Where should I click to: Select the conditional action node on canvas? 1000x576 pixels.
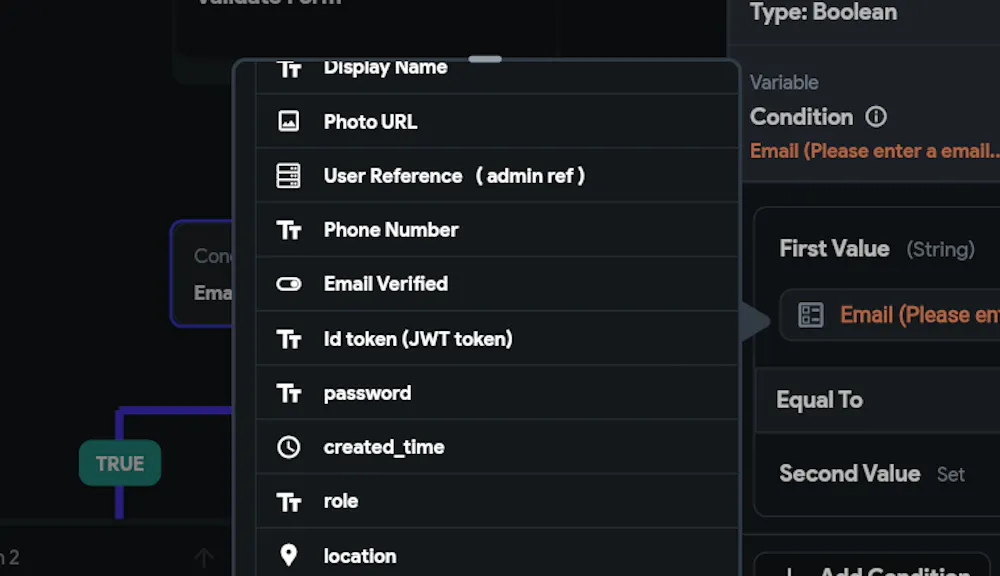pos(202,274)
